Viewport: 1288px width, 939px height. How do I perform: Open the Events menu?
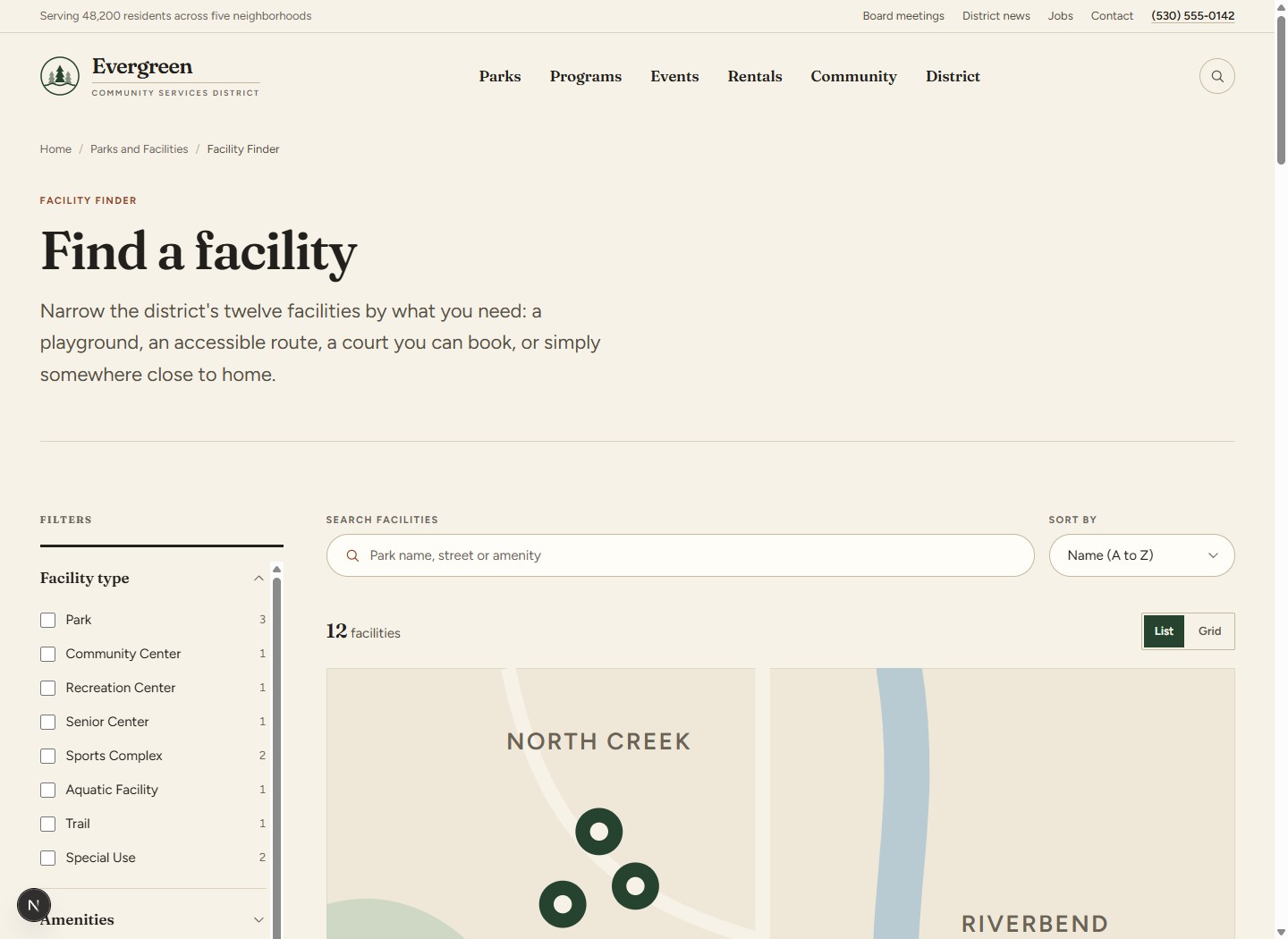[x=674, y=77]
